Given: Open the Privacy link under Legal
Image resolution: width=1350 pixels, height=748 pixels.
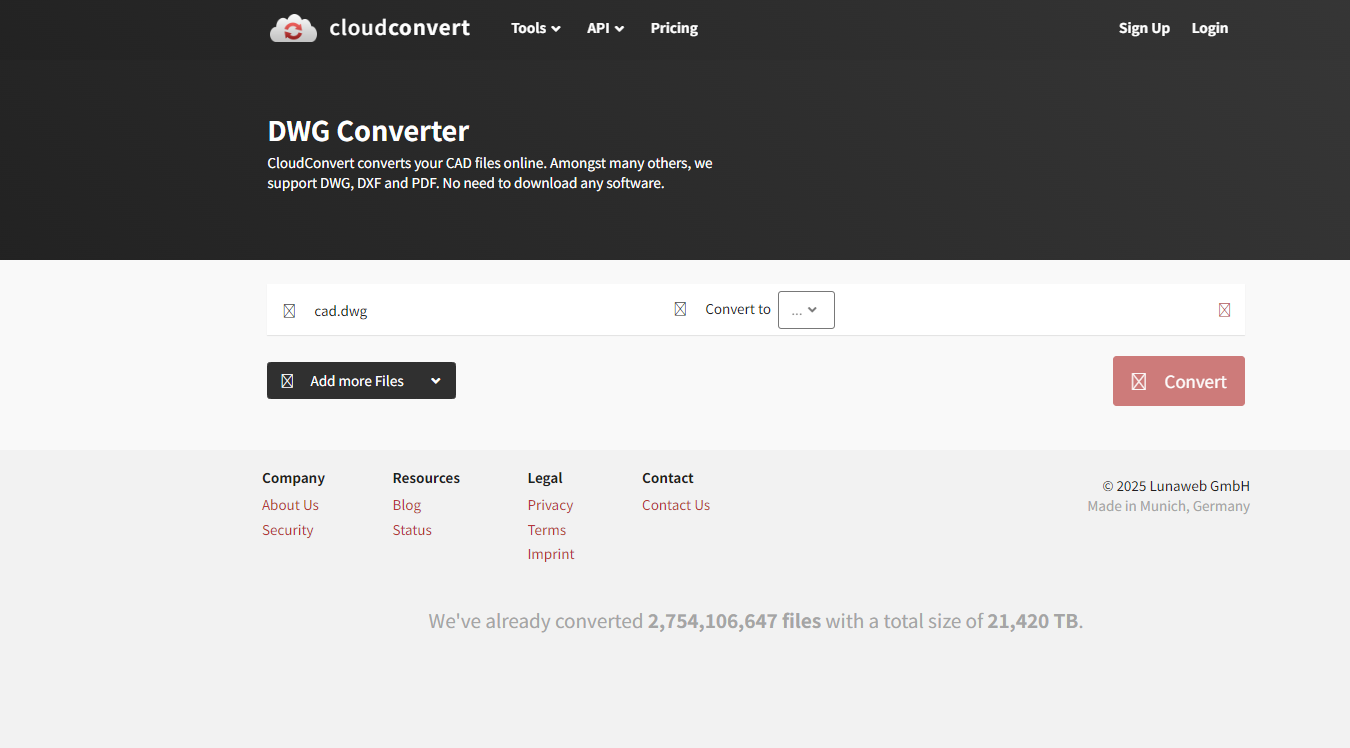Looking at the screenshot, I should point(550,505).
